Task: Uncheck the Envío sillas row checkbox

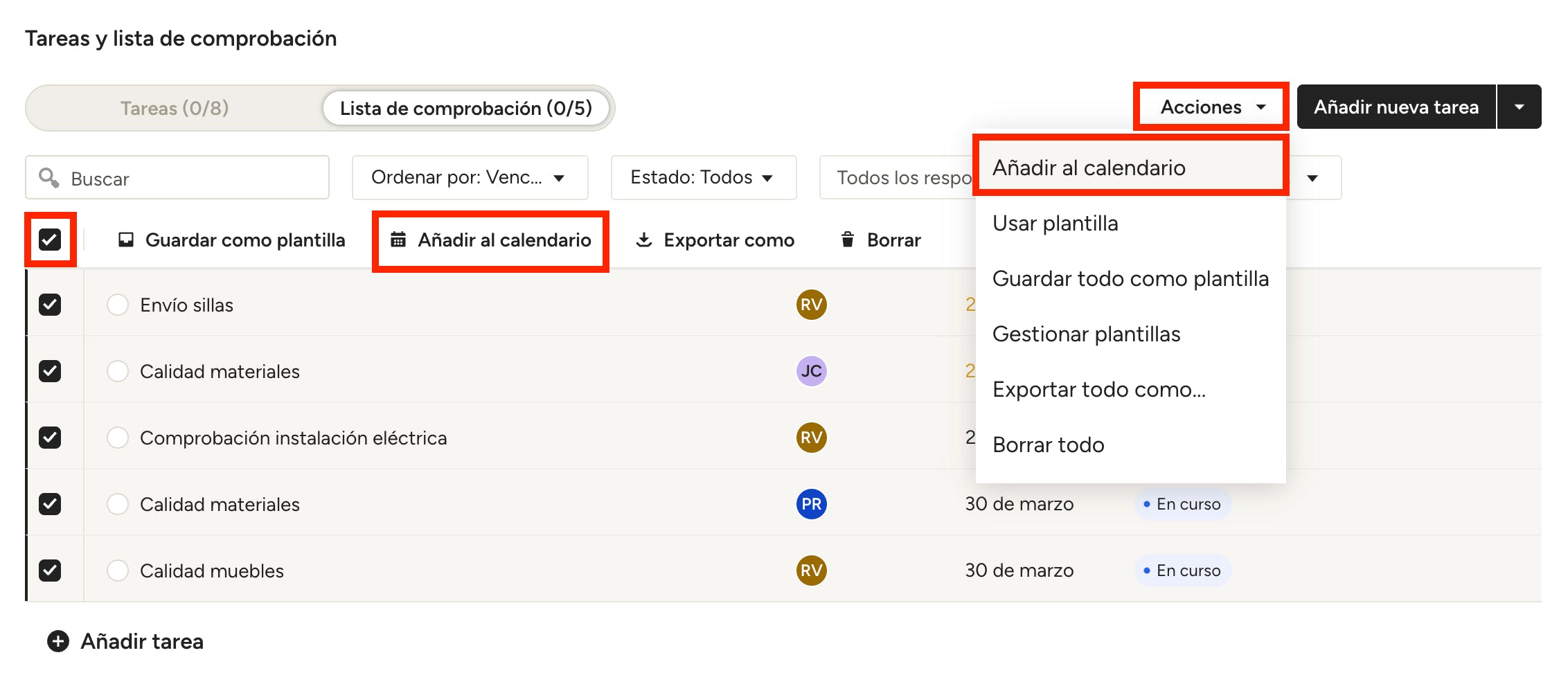Action: tap(50, 305)
